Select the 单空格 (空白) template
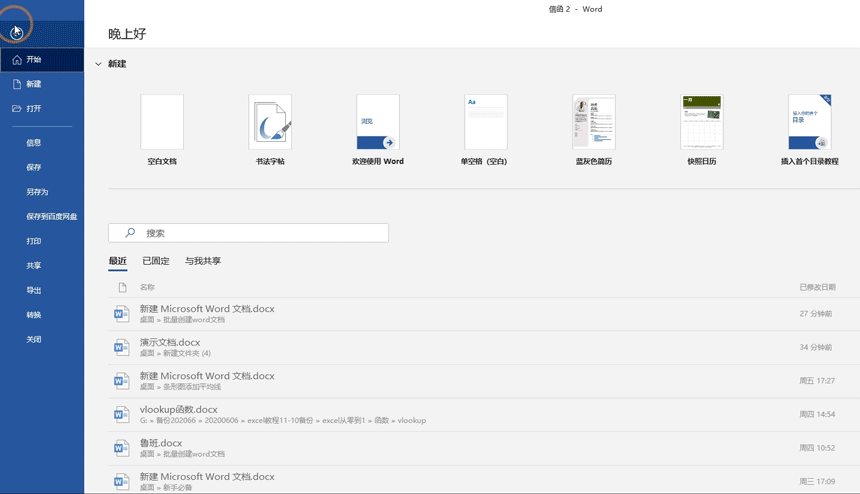860x494 pixels. (486, 130)
